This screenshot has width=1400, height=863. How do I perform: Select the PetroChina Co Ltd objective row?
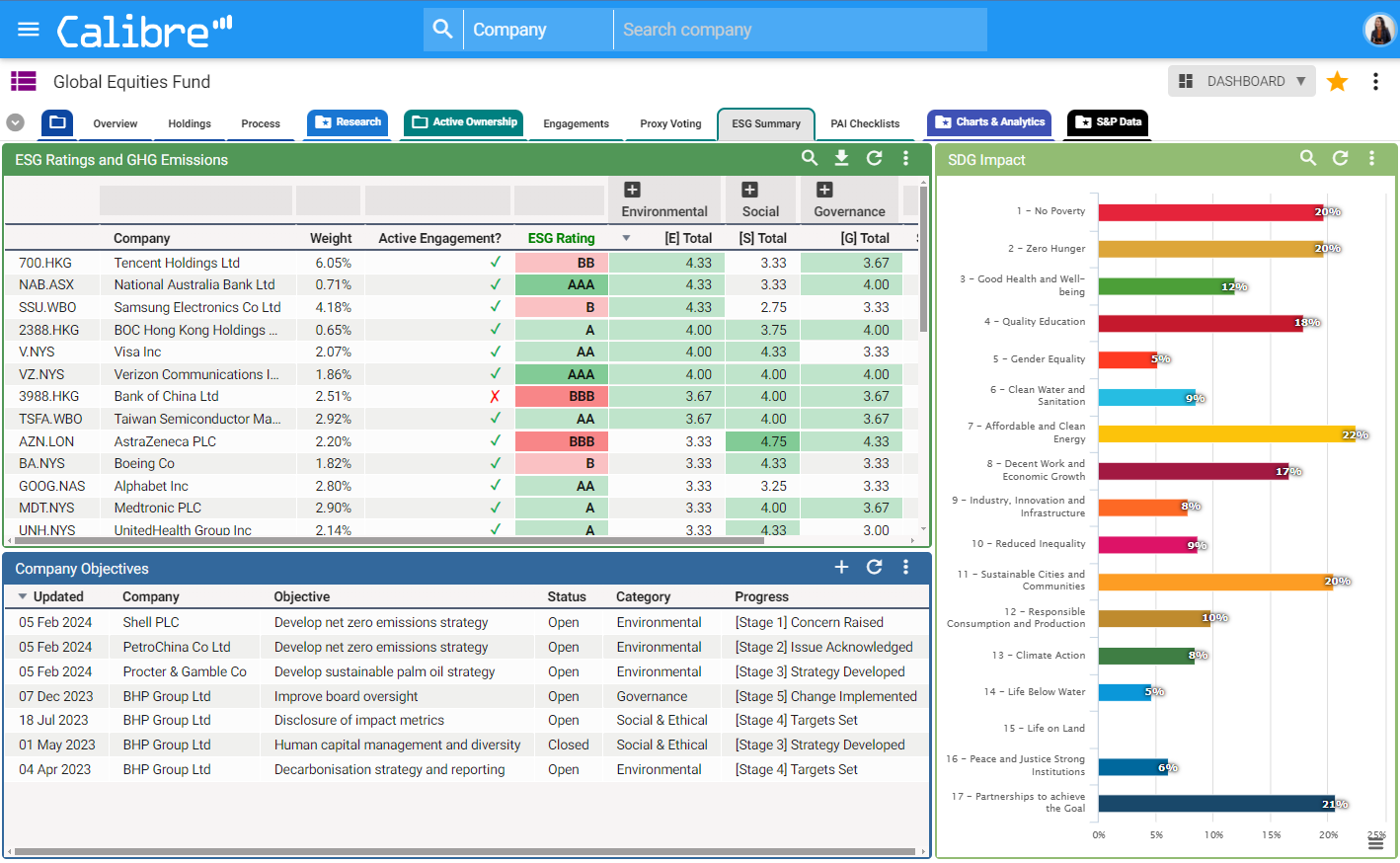point(466,647)
